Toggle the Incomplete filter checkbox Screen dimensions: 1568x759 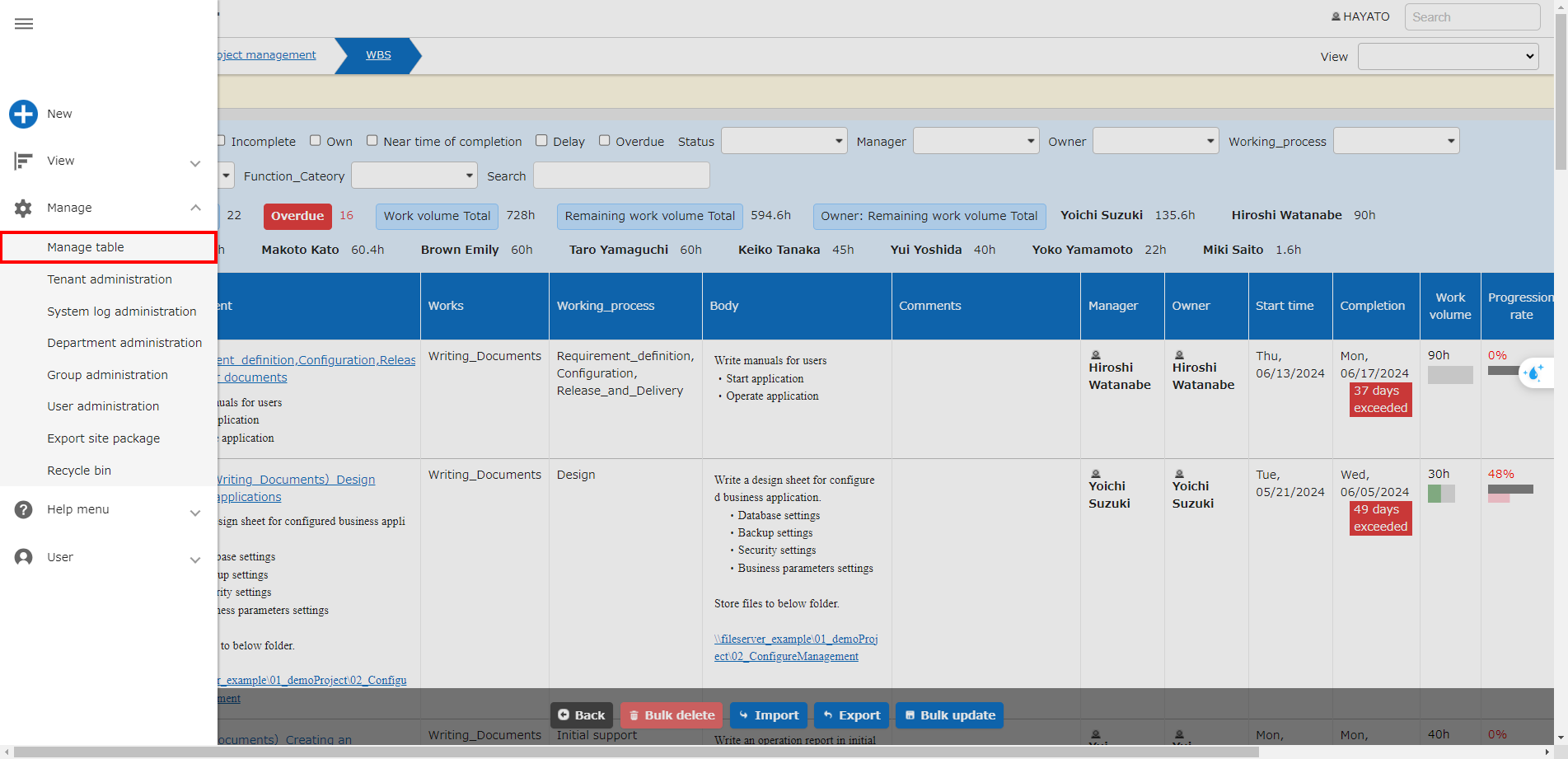[x=221, y=140]
